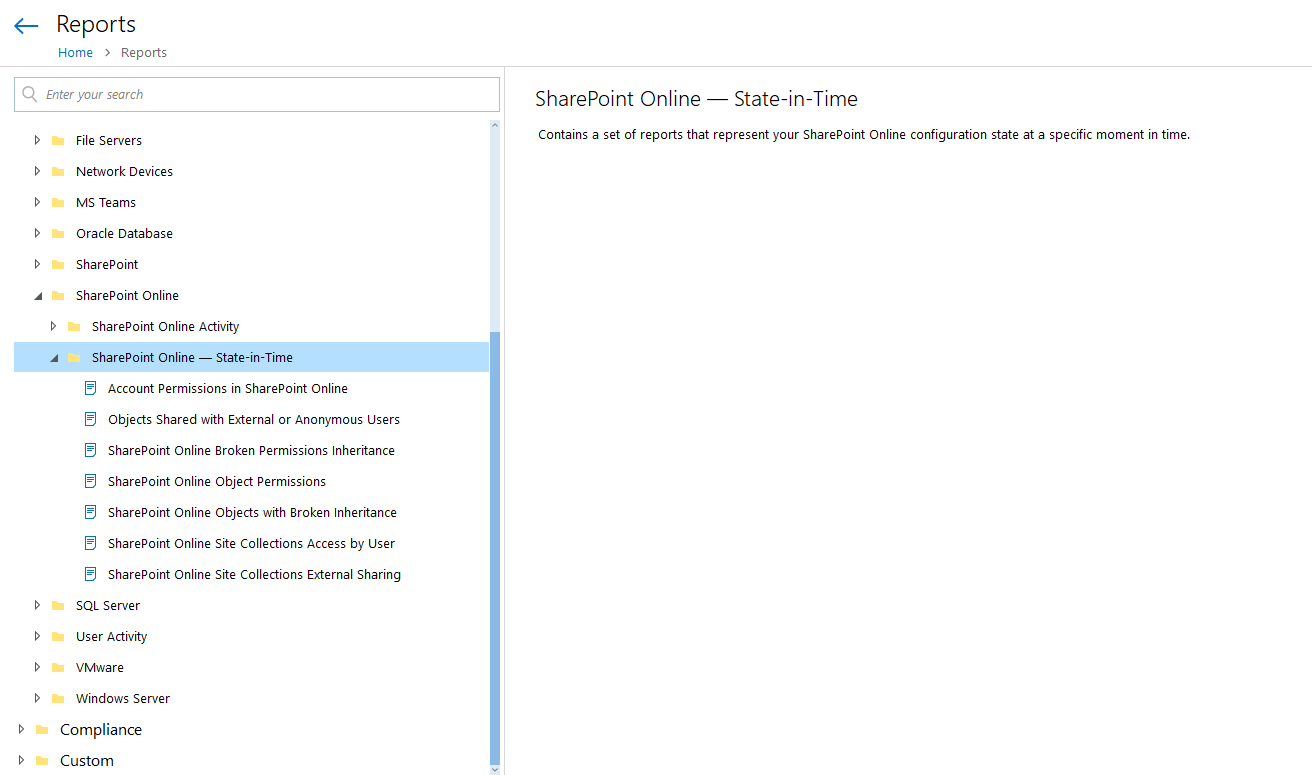This screenshot has height=775, width=1312.
Task: Expand the File Servers tree node
Action: point(37,140)
